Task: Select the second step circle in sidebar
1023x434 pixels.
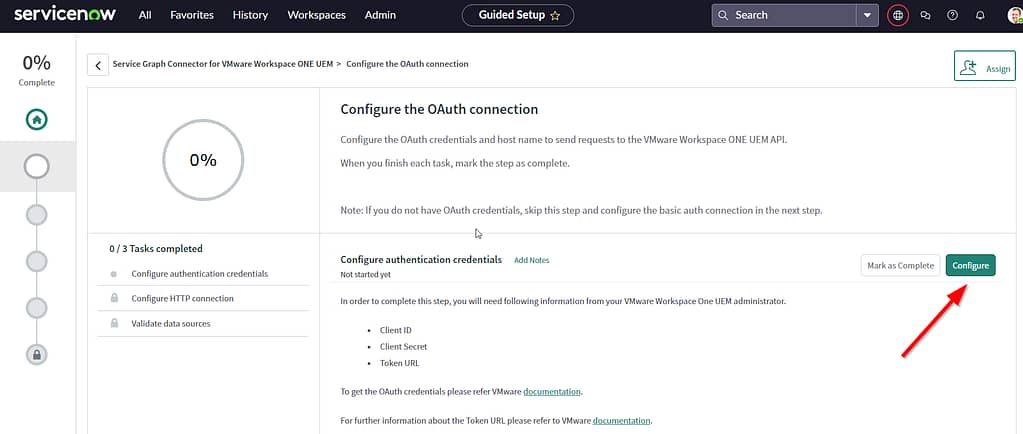Action: tap(36, 214)
